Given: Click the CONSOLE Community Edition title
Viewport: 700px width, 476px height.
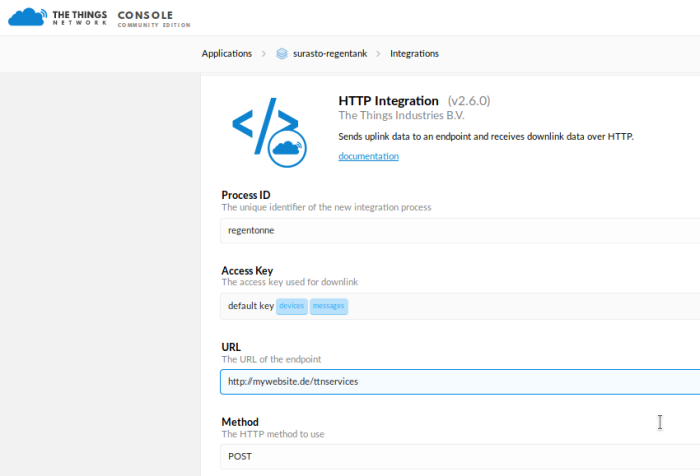Looking at the screenshot, I should pyautogui.click(x=154, y=19).
